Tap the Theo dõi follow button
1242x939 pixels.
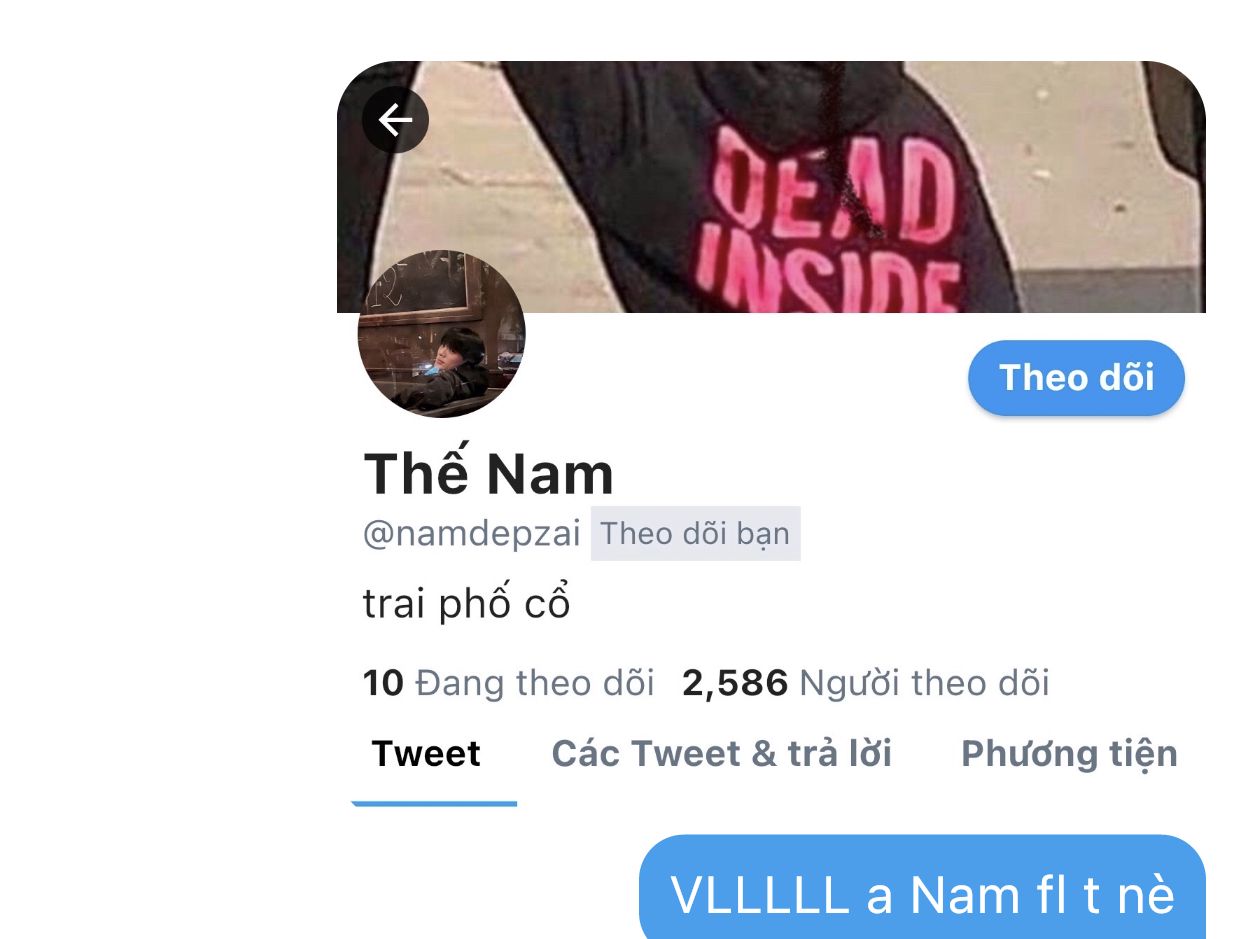(x=1076, y=378)
